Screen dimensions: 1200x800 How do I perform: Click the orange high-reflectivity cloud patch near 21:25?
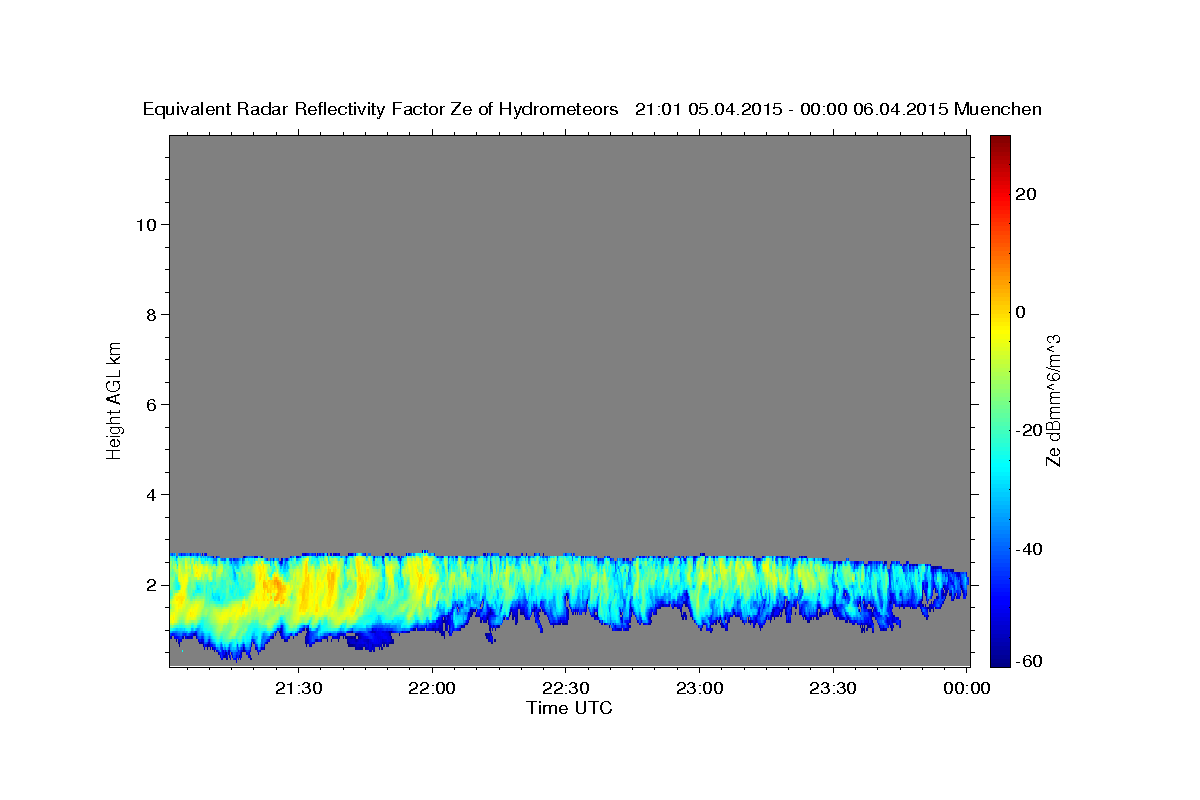click(x=273, y=589)
